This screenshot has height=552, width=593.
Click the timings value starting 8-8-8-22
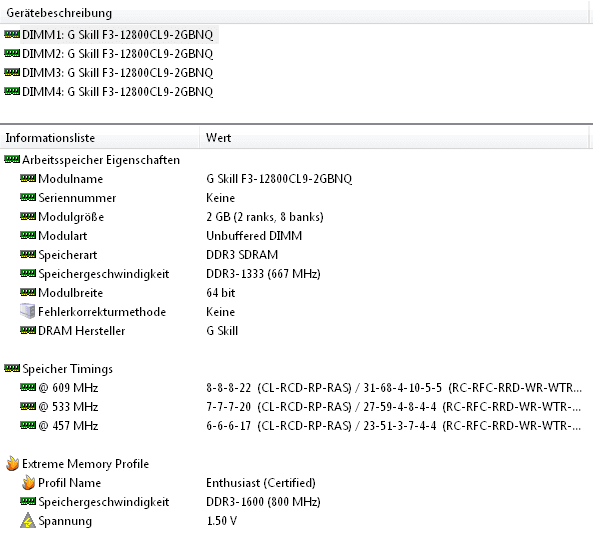394,388
